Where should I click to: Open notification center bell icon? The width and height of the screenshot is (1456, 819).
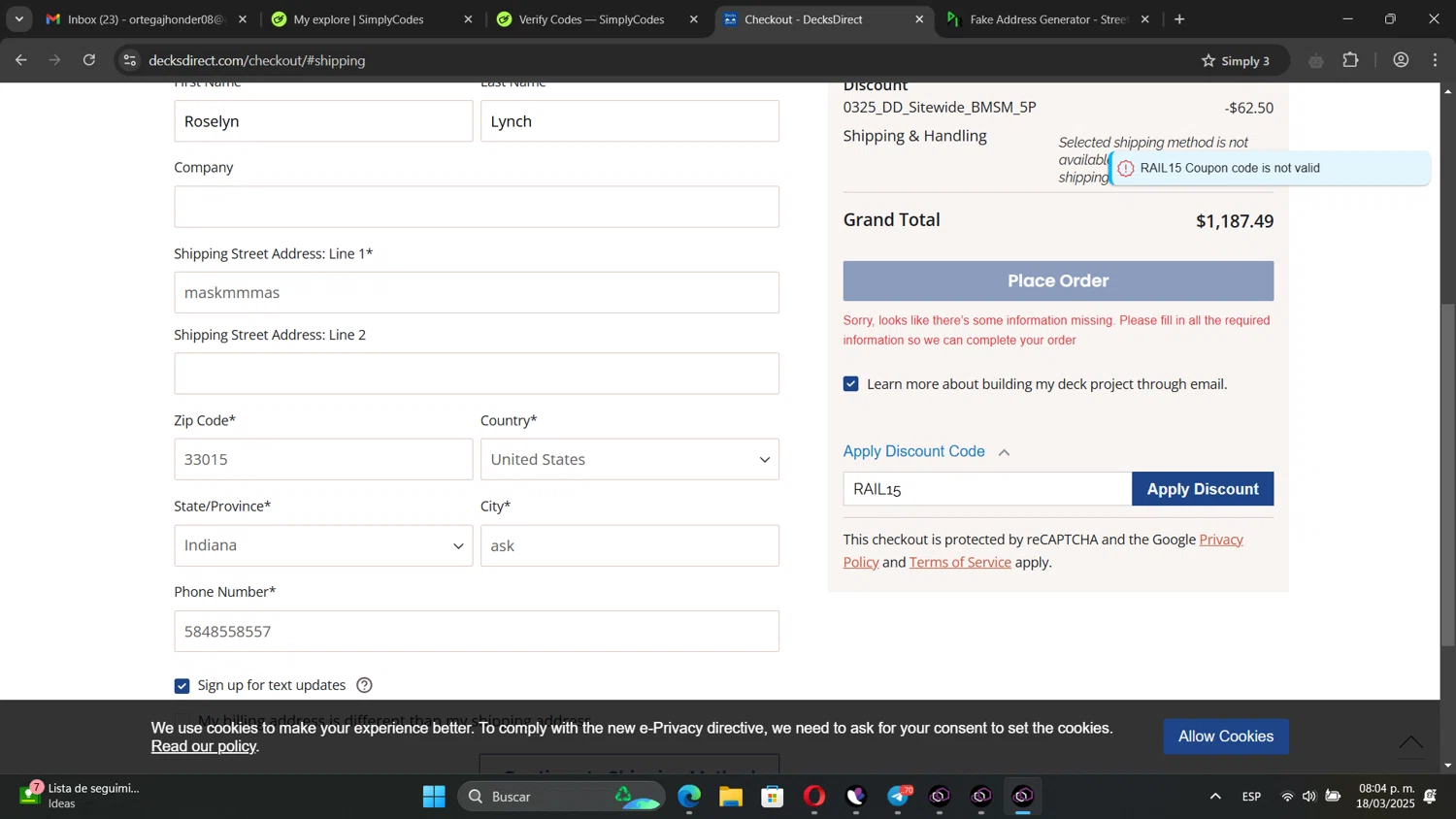point(1430,797)
